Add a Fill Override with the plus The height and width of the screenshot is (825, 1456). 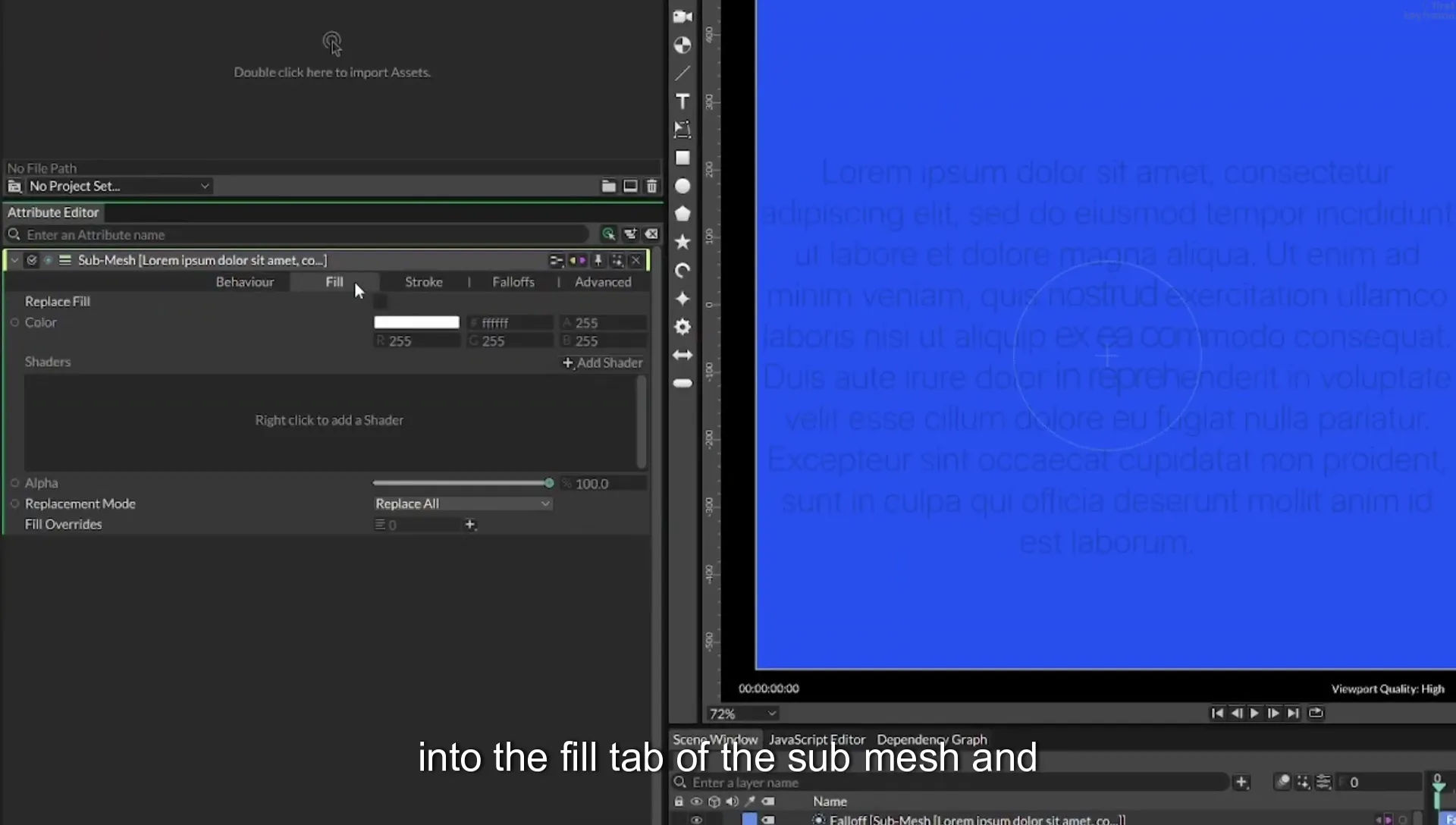[470, 525]
